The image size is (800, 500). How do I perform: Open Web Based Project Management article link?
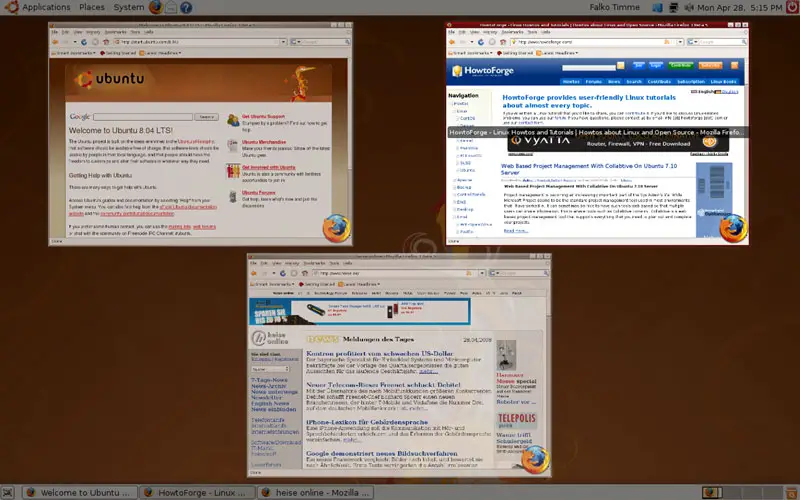point(589,169)
